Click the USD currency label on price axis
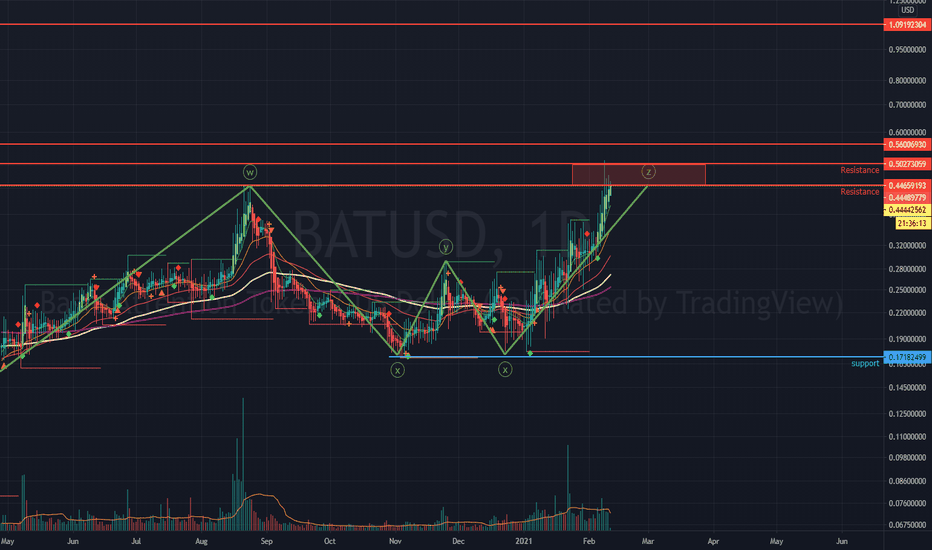This screenshot has width=932, height=550. click(908, 10)
